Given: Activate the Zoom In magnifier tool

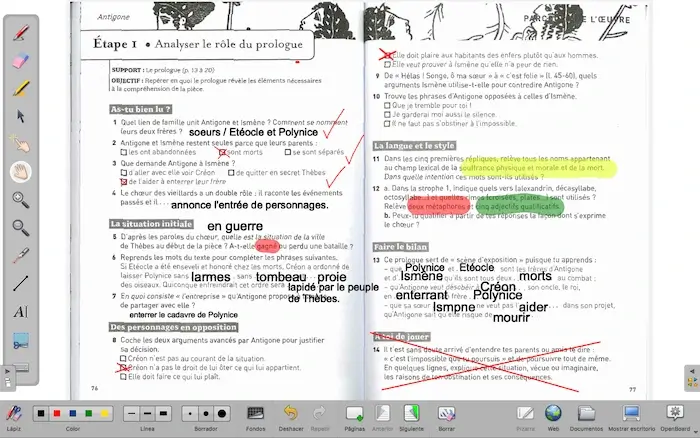Looking at the screenshot, I should click(x=19, y=200).
